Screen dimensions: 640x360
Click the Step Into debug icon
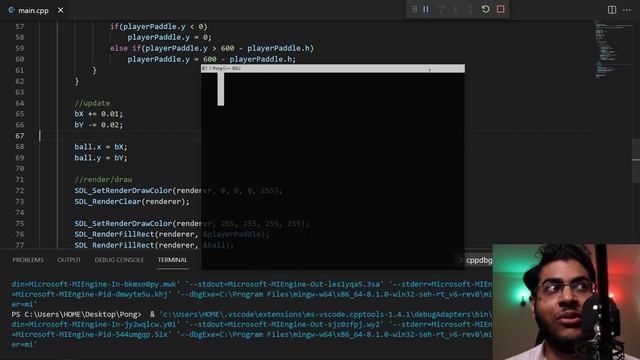point(456,9)
